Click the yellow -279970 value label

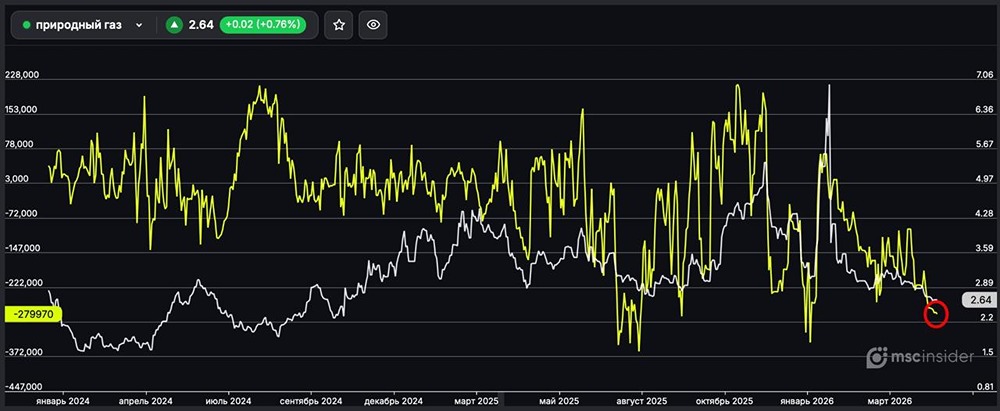(34, 314)
